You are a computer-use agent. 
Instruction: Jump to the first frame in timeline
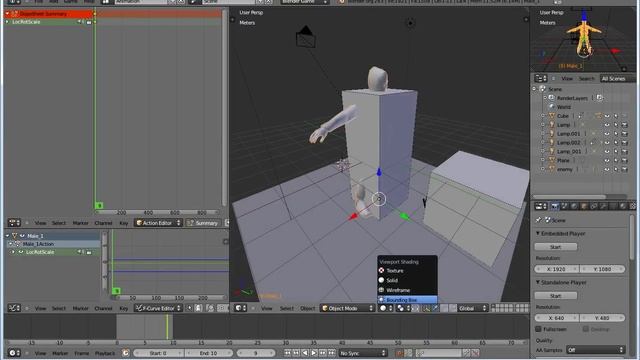pos(288,353)
